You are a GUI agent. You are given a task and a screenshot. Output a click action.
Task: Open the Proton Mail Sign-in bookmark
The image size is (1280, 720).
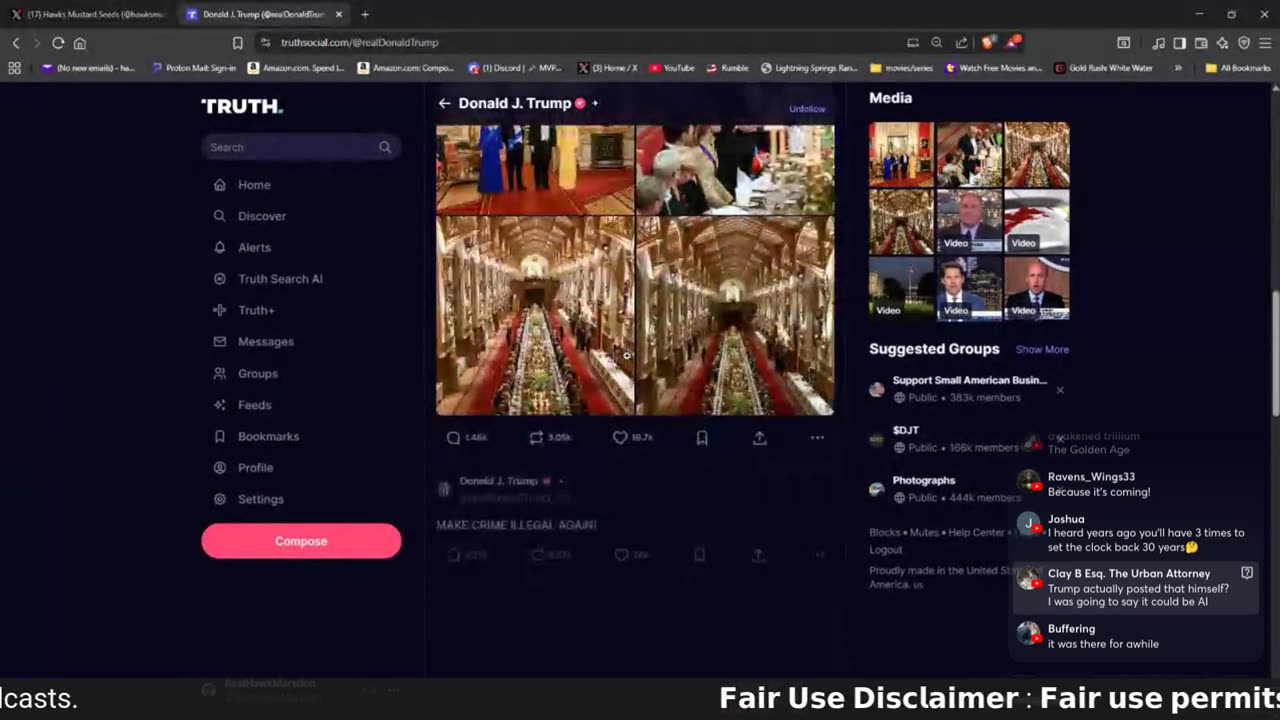tap(194, 68)
